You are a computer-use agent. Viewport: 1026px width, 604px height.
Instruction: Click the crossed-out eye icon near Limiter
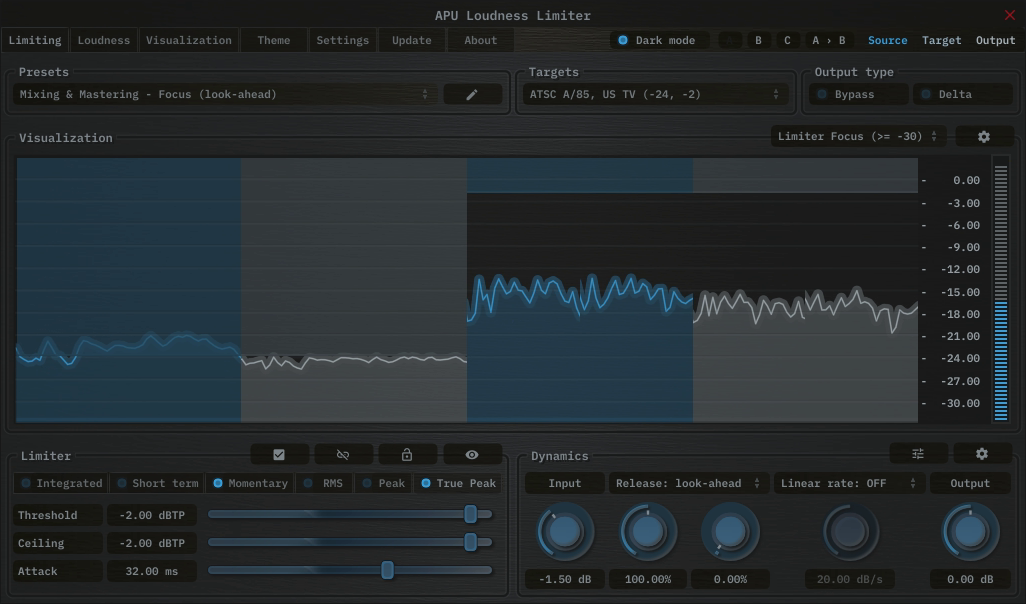point(343,453)
